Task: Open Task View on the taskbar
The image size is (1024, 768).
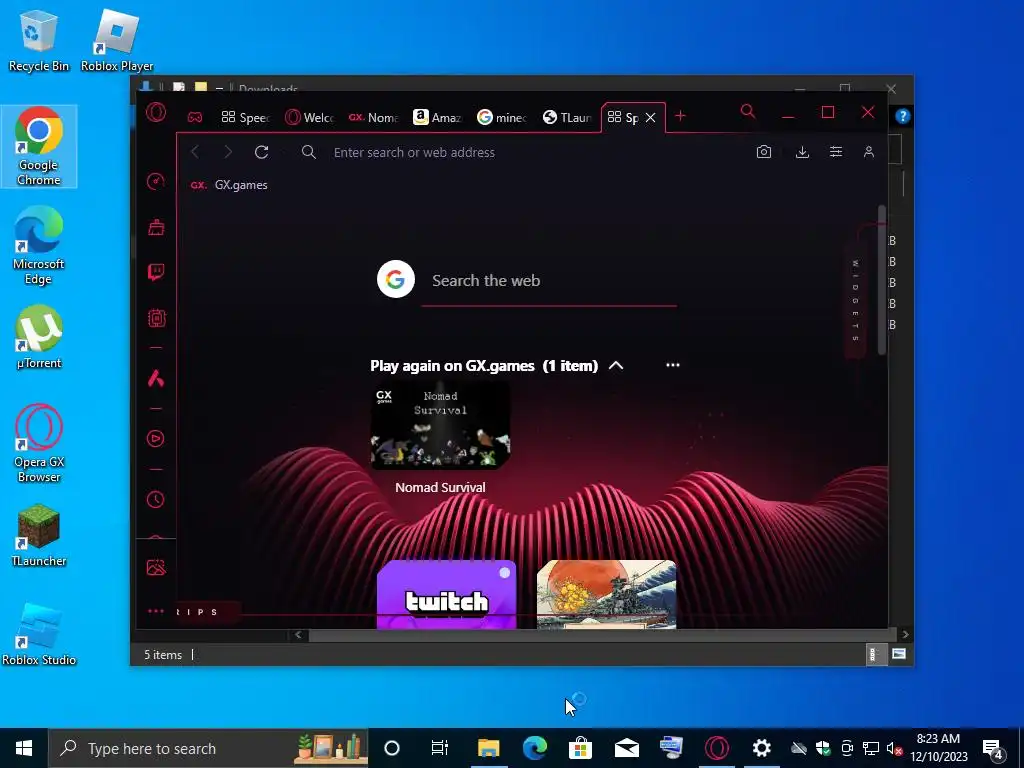Action: (440, 748)
